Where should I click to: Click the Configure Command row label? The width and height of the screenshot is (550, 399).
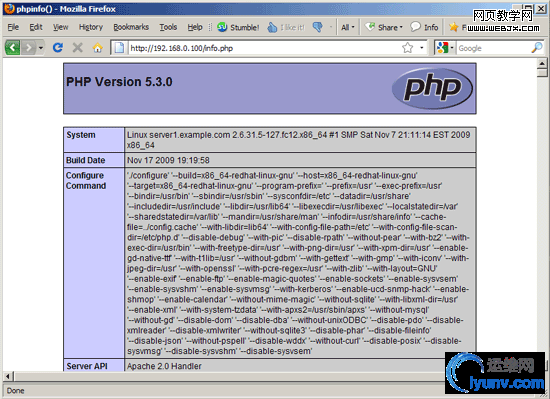[86, 181]
